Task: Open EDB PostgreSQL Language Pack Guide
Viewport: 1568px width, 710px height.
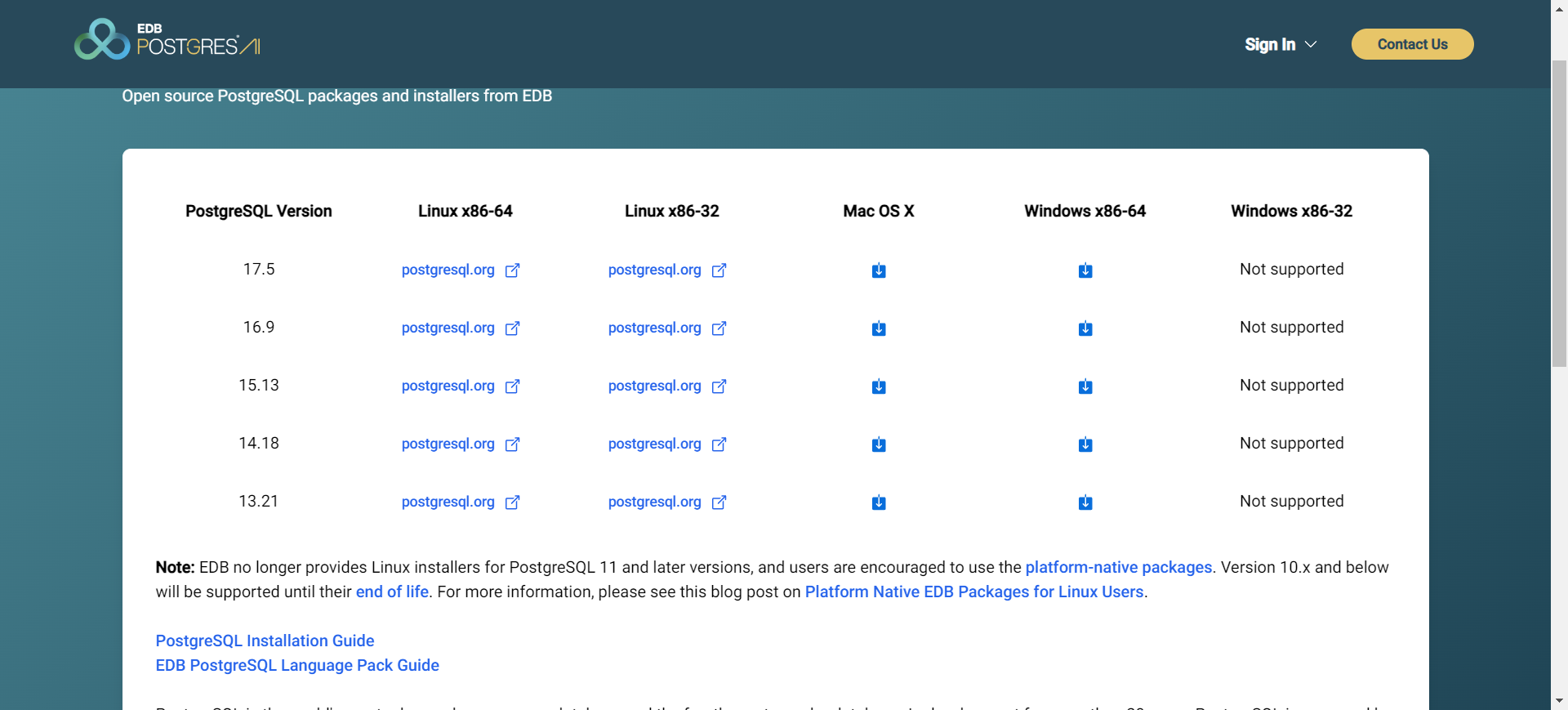Action: click(x=297, y=665)
